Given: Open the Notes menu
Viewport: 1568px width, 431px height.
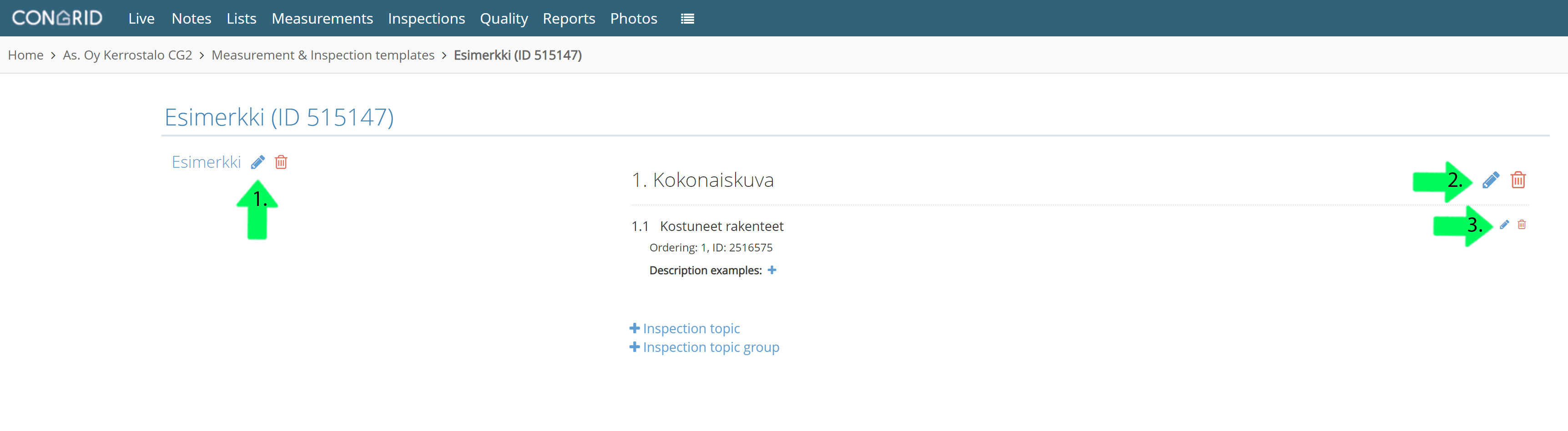Looking at the screenshot, I should click(191, 19).
